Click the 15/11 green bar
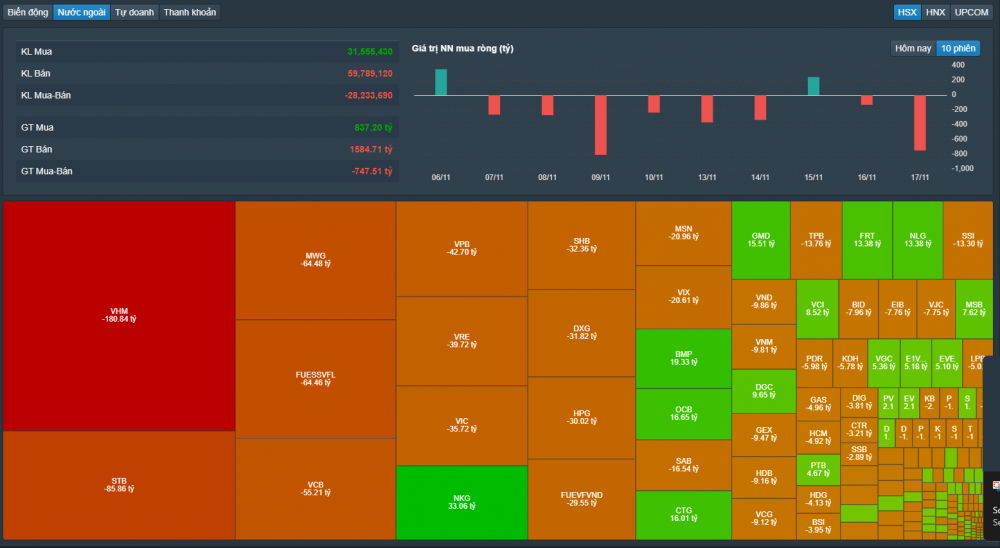1000x548 pixels. point(813,86)
